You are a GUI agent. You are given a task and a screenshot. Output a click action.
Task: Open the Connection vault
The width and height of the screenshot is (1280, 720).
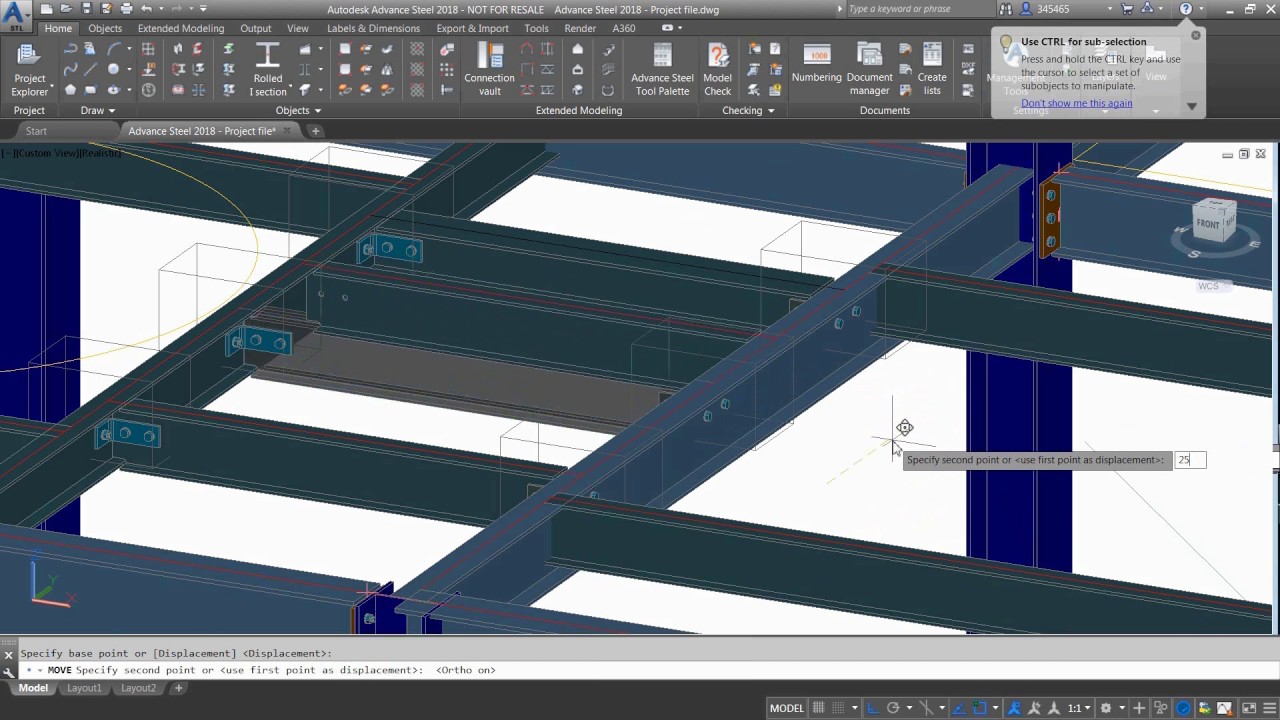point(489,70)
